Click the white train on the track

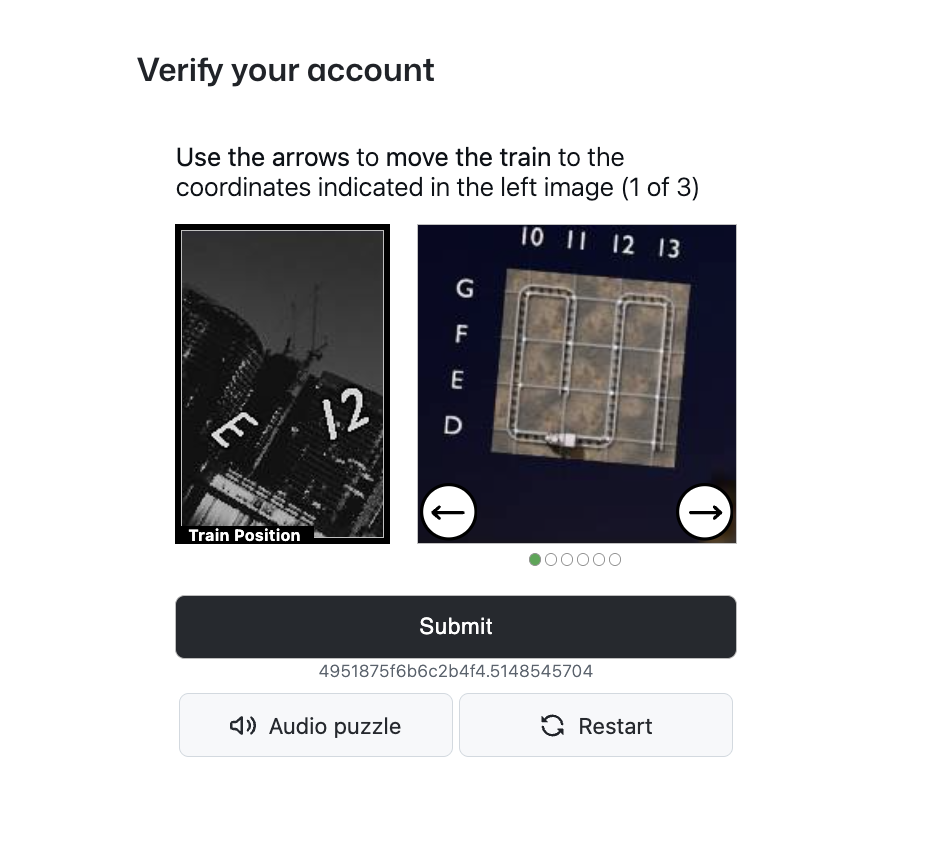pos(561,438)
